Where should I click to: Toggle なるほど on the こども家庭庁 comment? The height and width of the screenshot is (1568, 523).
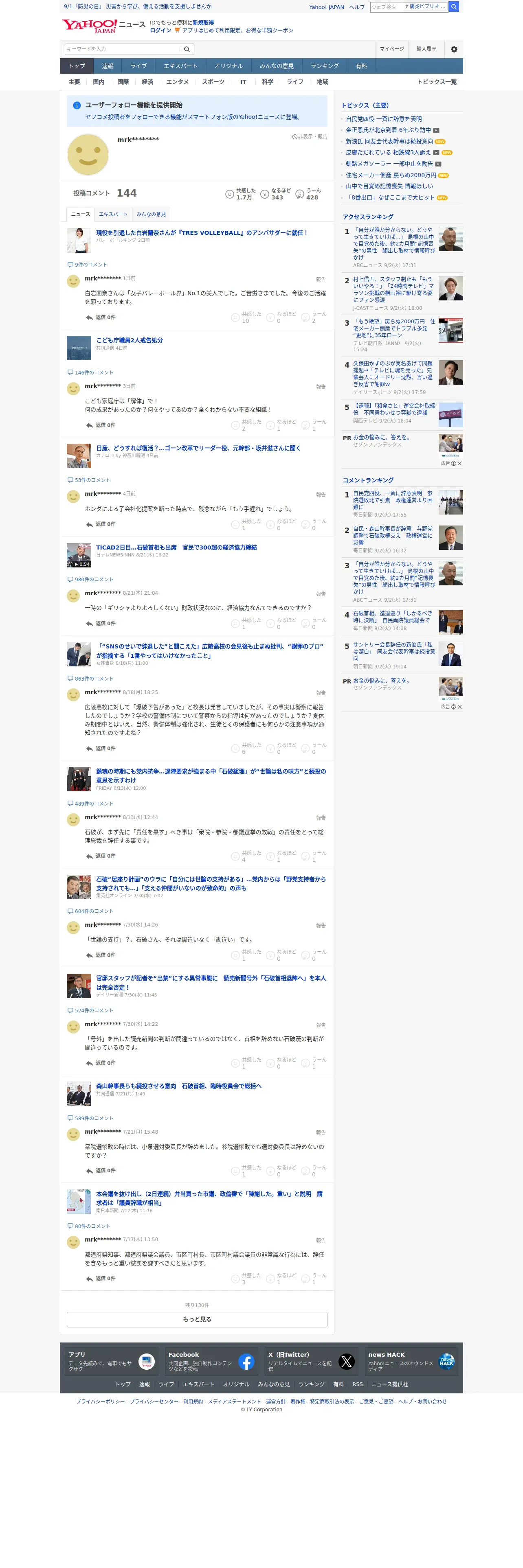coord(281,425)
